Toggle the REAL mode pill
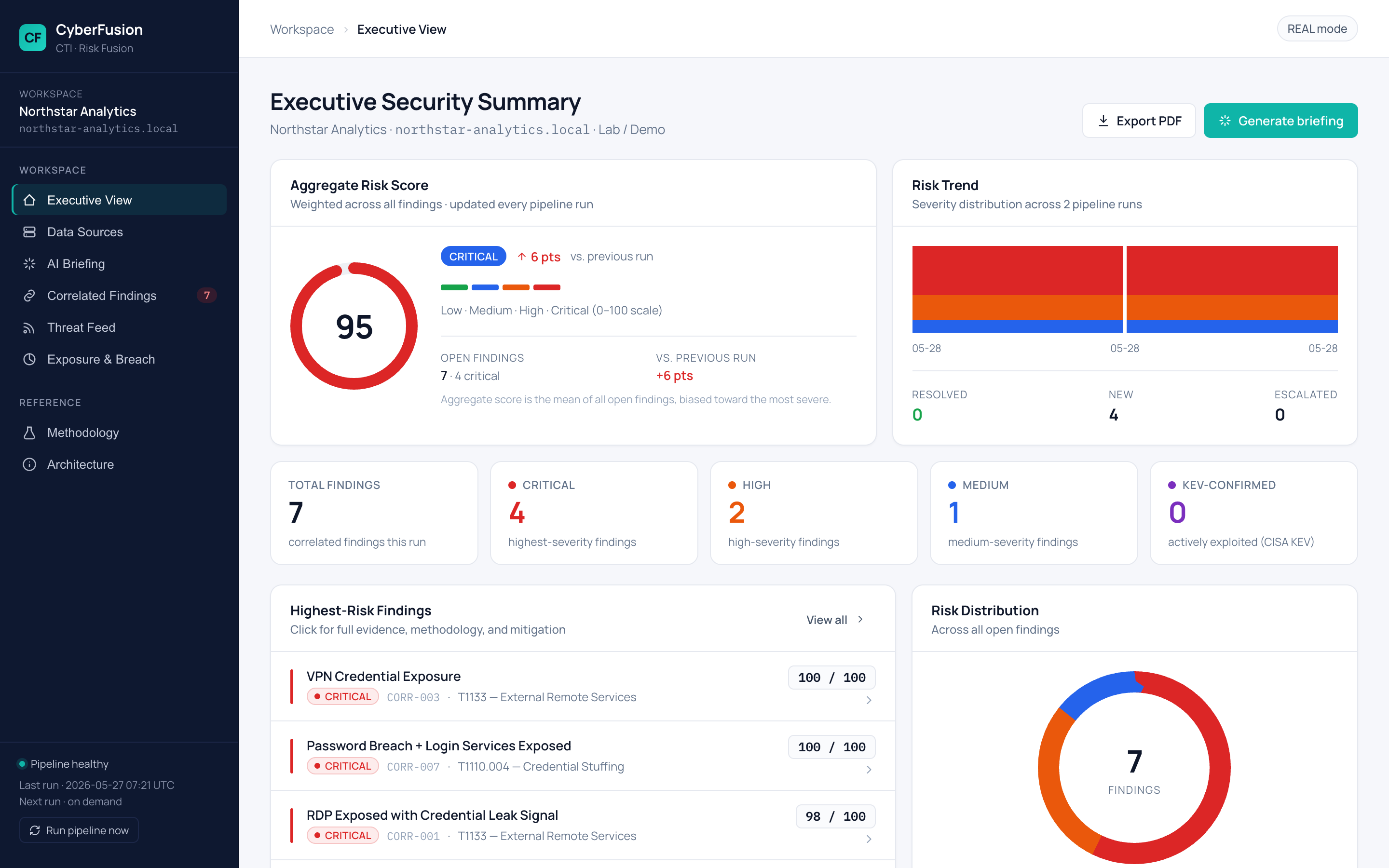1389x868 pixels. [1317, 29]
